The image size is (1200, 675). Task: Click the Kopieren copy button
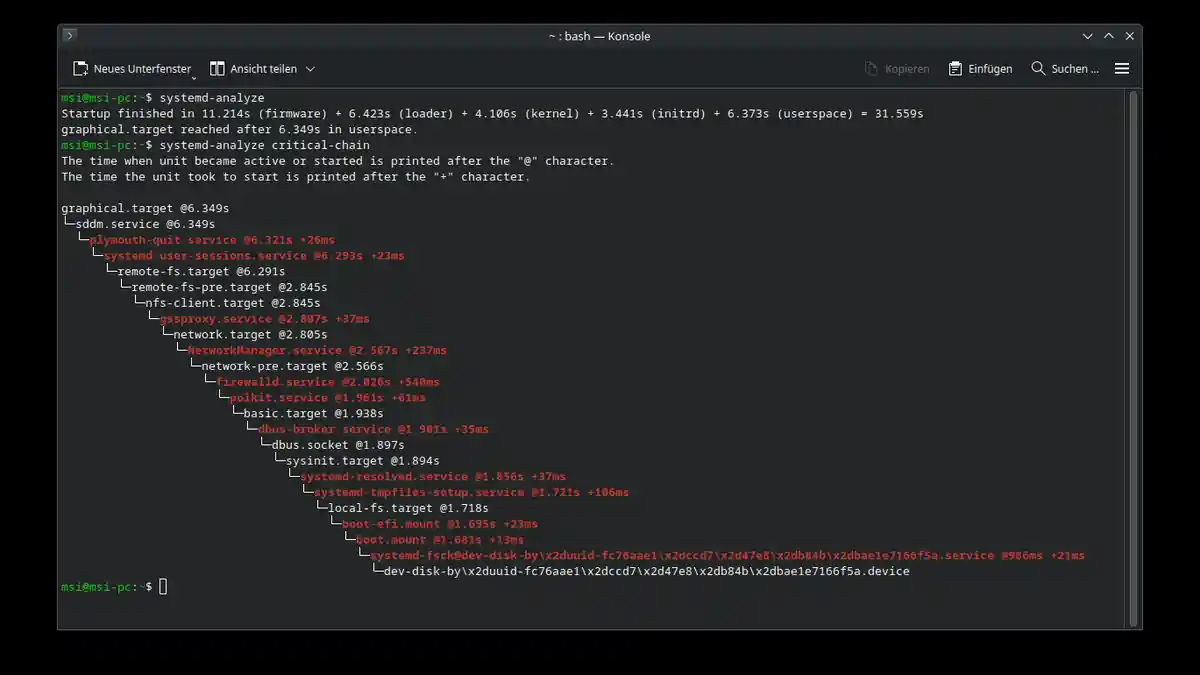[897, 69]
